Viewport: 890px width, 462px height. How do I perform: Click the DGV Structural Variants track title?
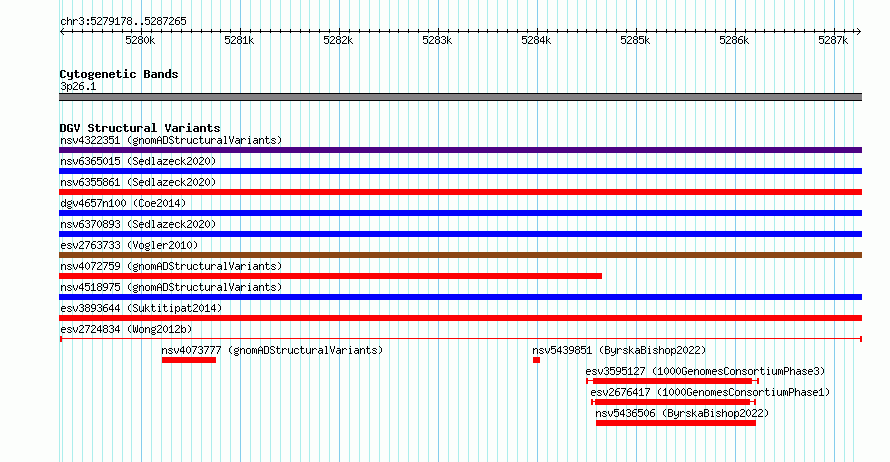coord(140,128)
